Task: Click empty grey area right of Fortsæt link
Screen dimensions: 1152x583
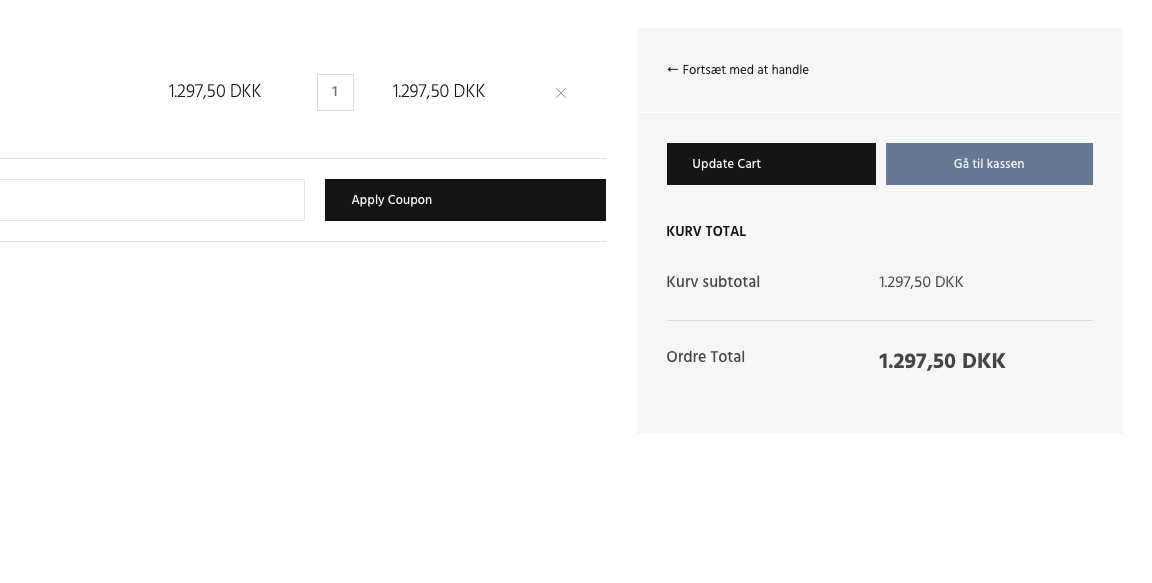Action: 960,70
